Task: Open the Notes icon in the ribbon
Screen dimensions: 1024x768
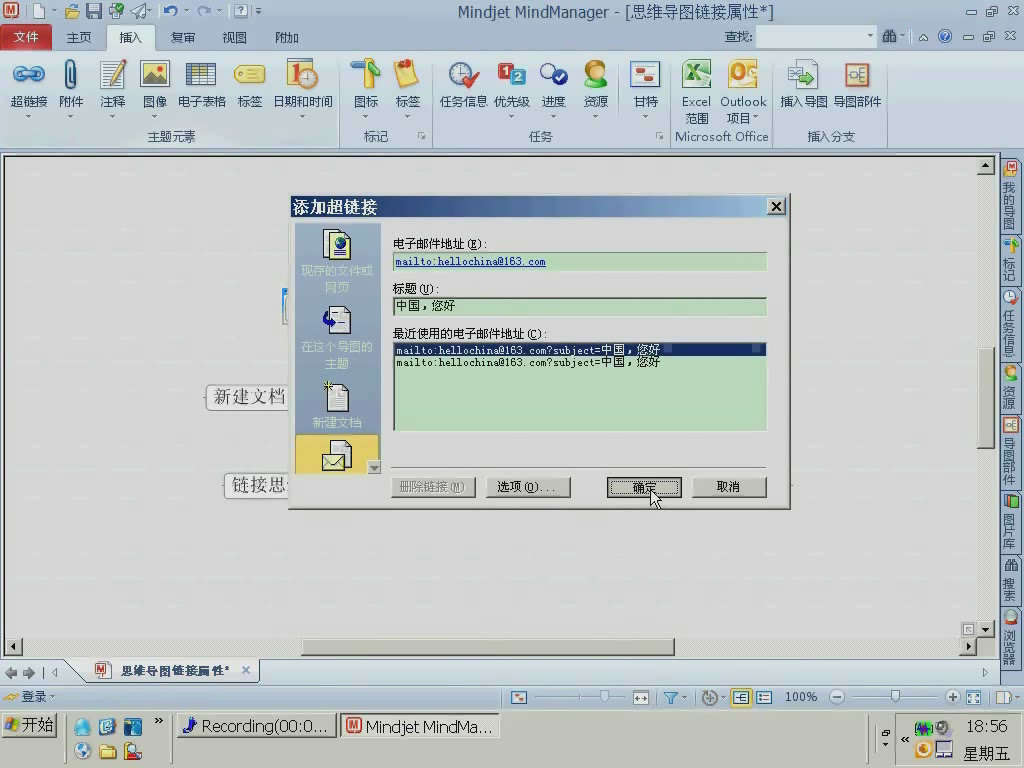Action: pos(112,74)
